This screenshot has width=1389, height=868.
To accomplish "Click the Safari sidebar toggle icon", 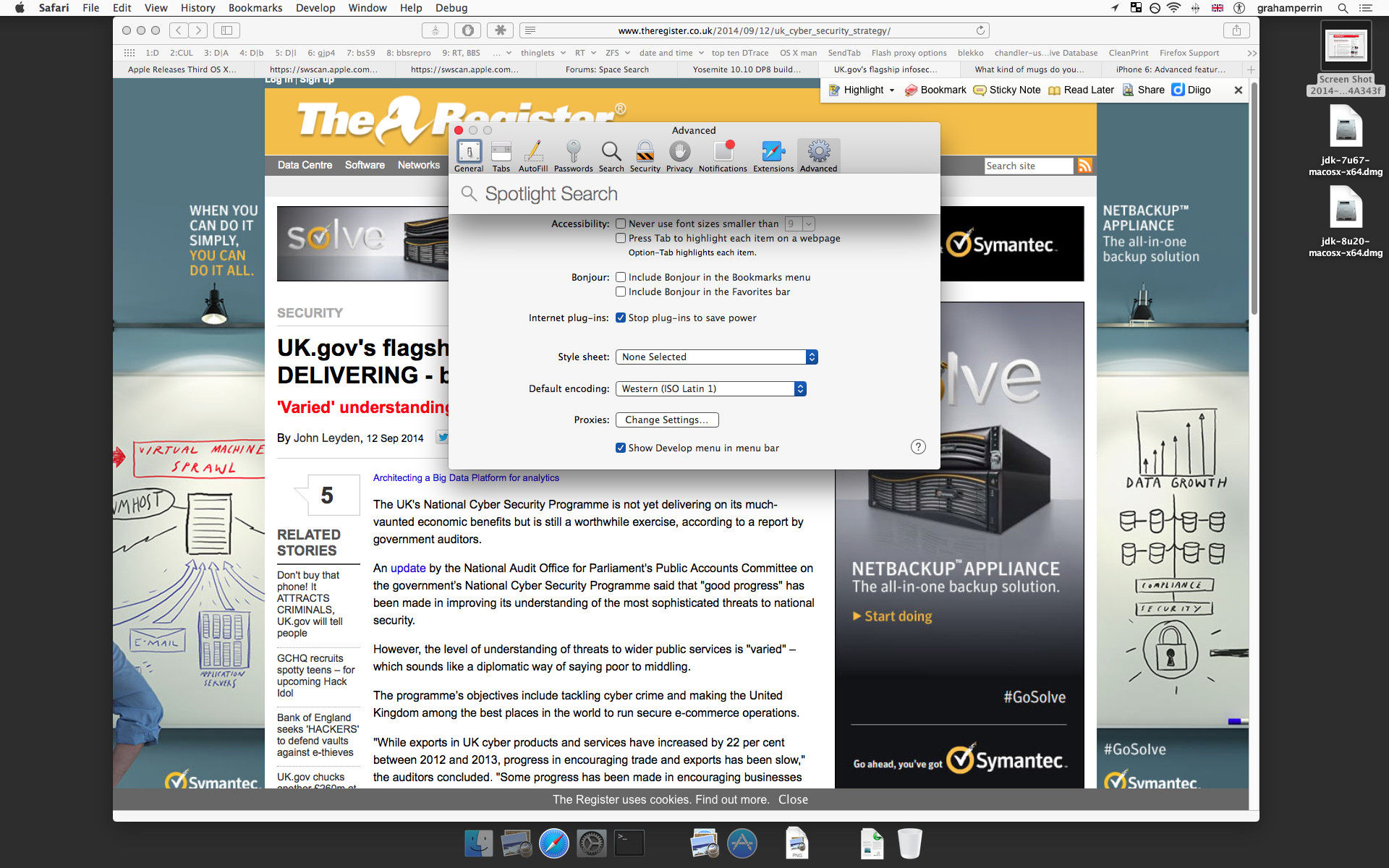I will 226,30.
